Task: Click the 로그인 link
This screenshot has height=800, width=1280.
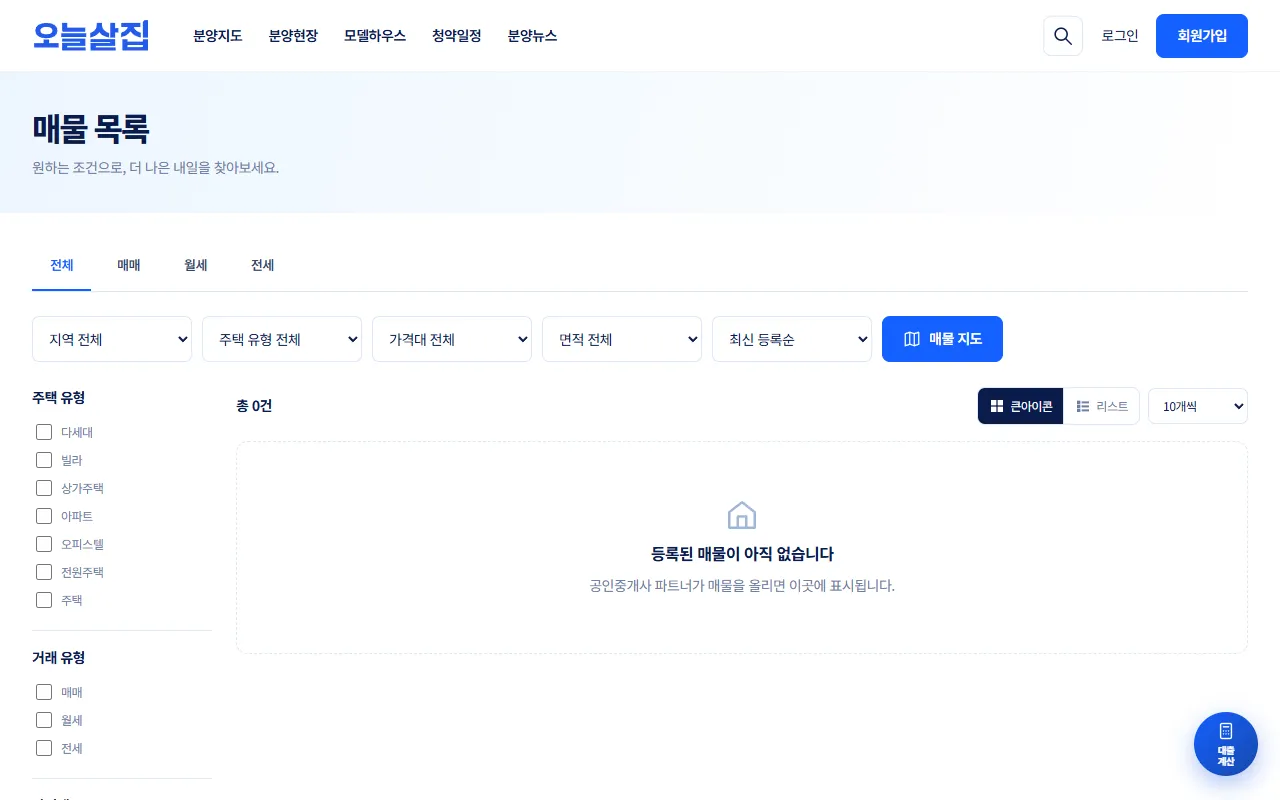Action: tap(1120, 36)
